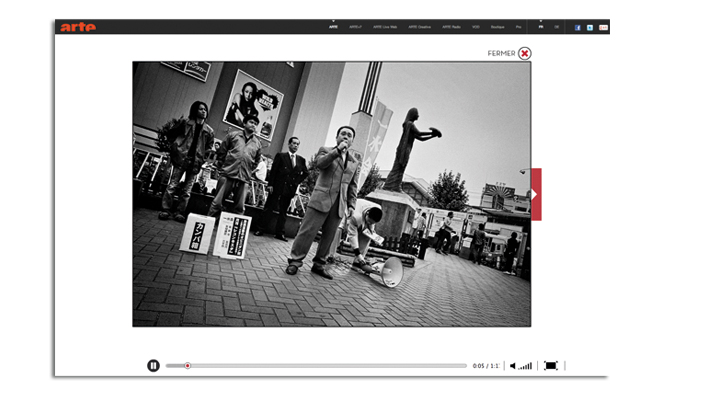Open the Boutique nav link
This screenshot has height=399, width=710.
497,27
